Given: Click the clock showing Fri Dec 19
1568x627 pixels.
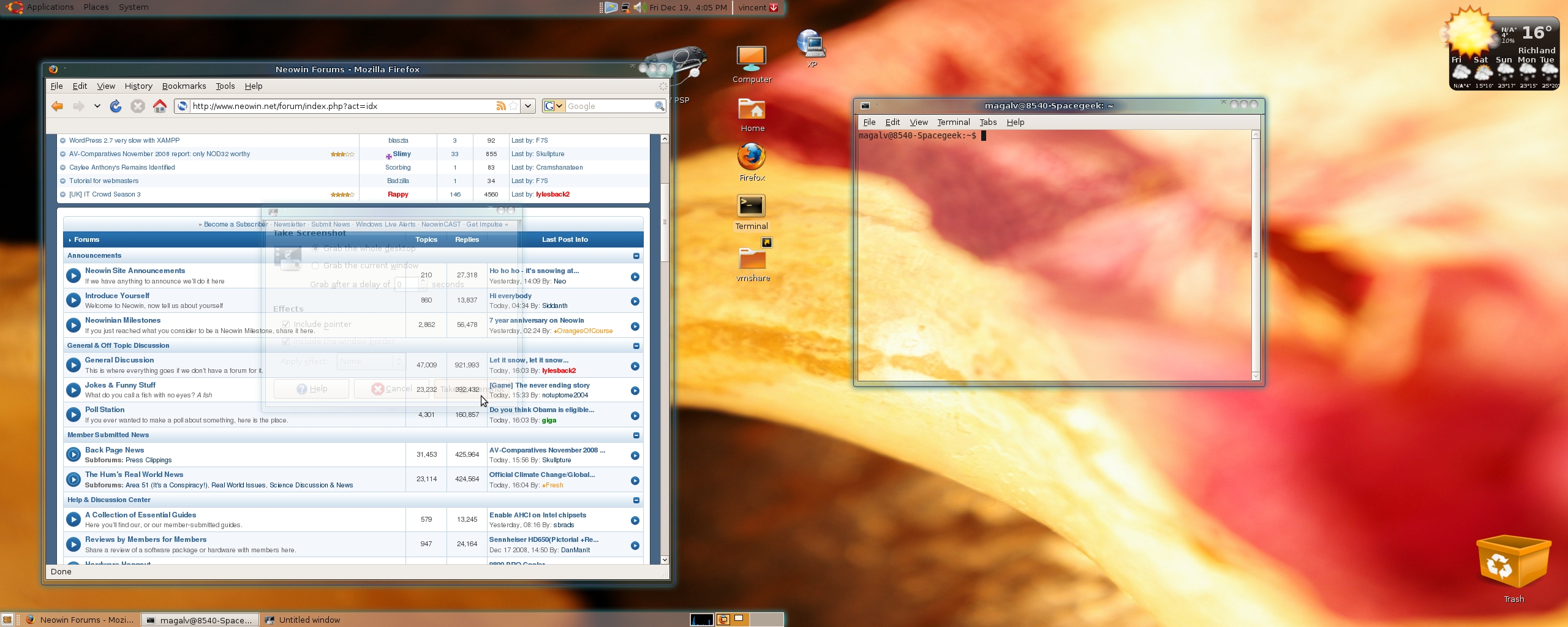Looking at the screenshot, I should coord(688,7).
